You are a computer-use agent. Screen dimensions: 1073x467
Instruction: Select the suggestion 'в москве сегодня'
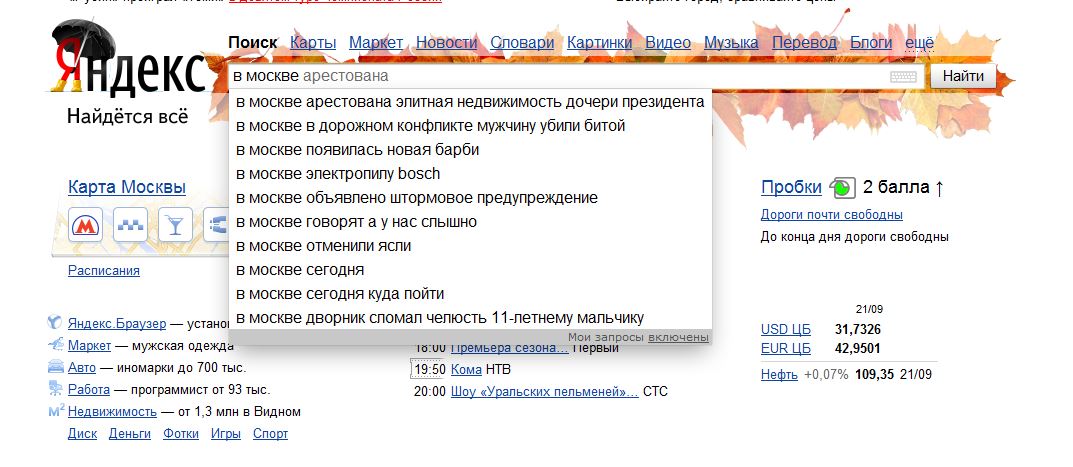470,270
